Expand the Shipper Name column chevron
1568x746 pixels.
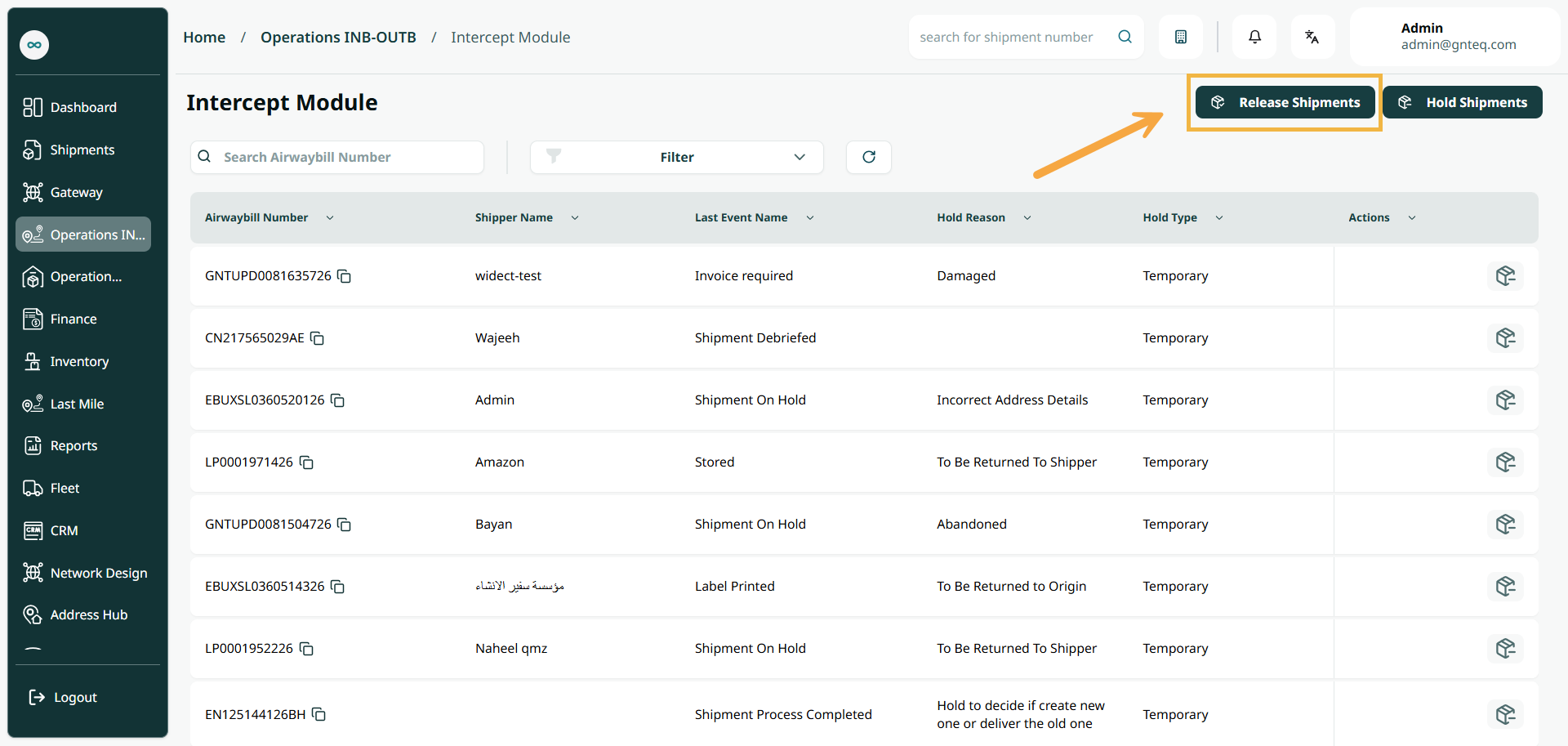[575, 218]
